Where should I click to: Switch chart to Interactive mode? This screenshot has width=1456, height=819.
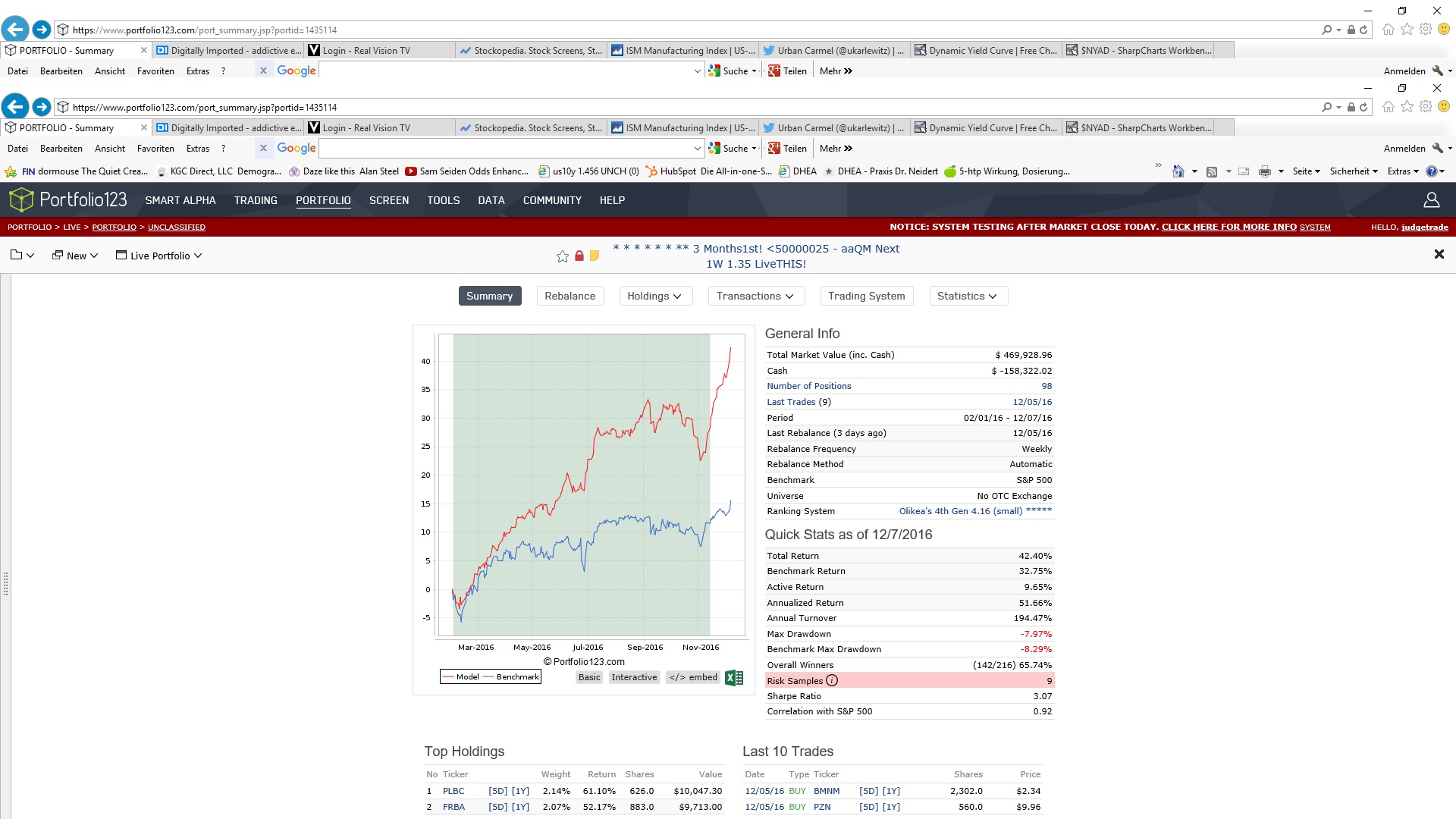(634, 677)
